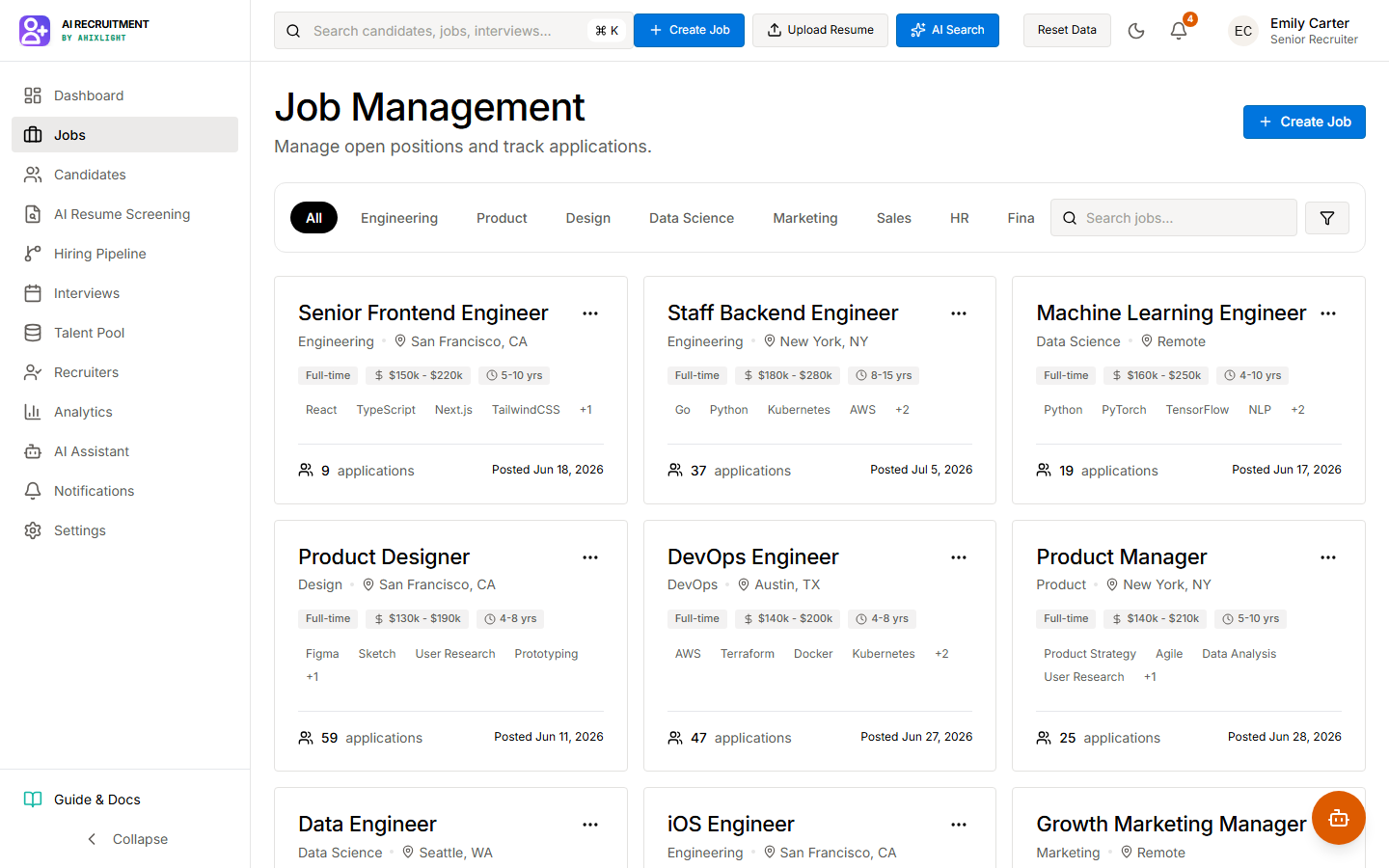The image size is (1389, 868).
Task: Click Create Job in the top toolbar
Action: [689, 30]
